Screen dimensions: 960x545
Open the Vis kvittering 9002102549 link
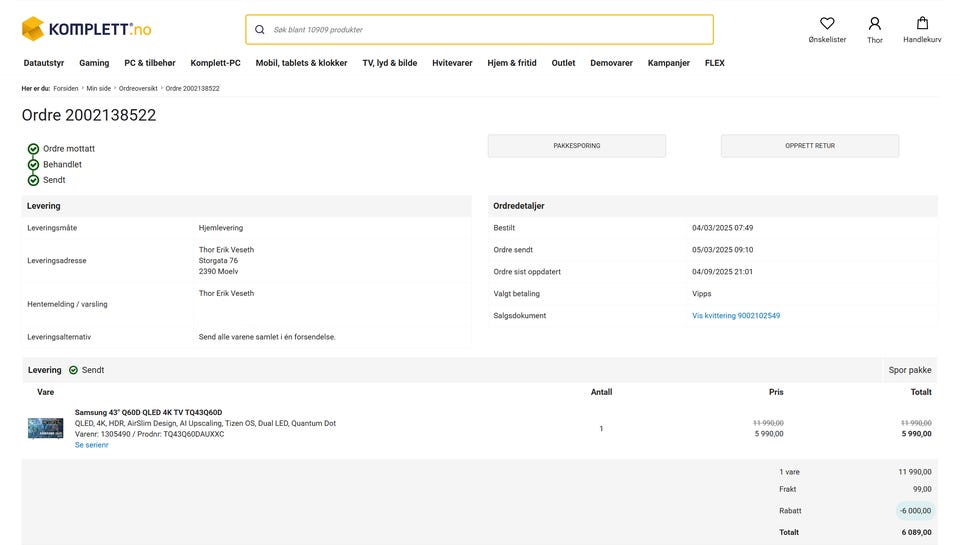tap(736, 316)
